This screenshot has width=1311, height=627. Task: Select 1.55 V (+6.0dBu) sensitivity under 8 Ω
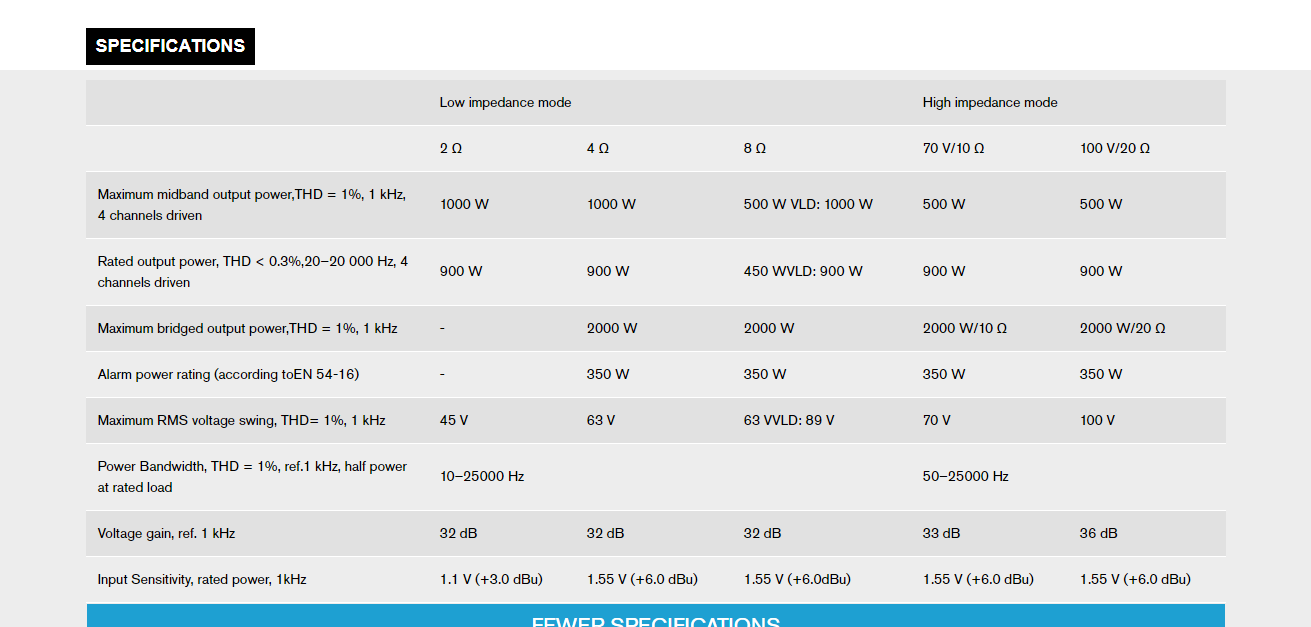point(797,580)
